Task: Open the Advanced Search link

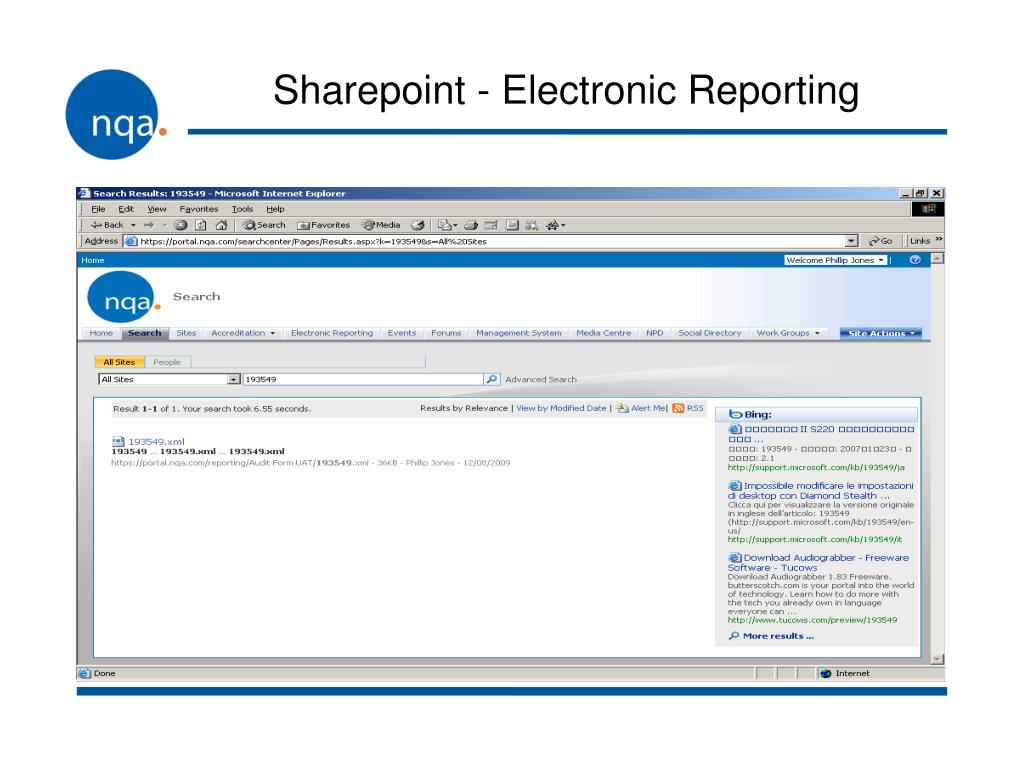Action: [x=541, y=379]
